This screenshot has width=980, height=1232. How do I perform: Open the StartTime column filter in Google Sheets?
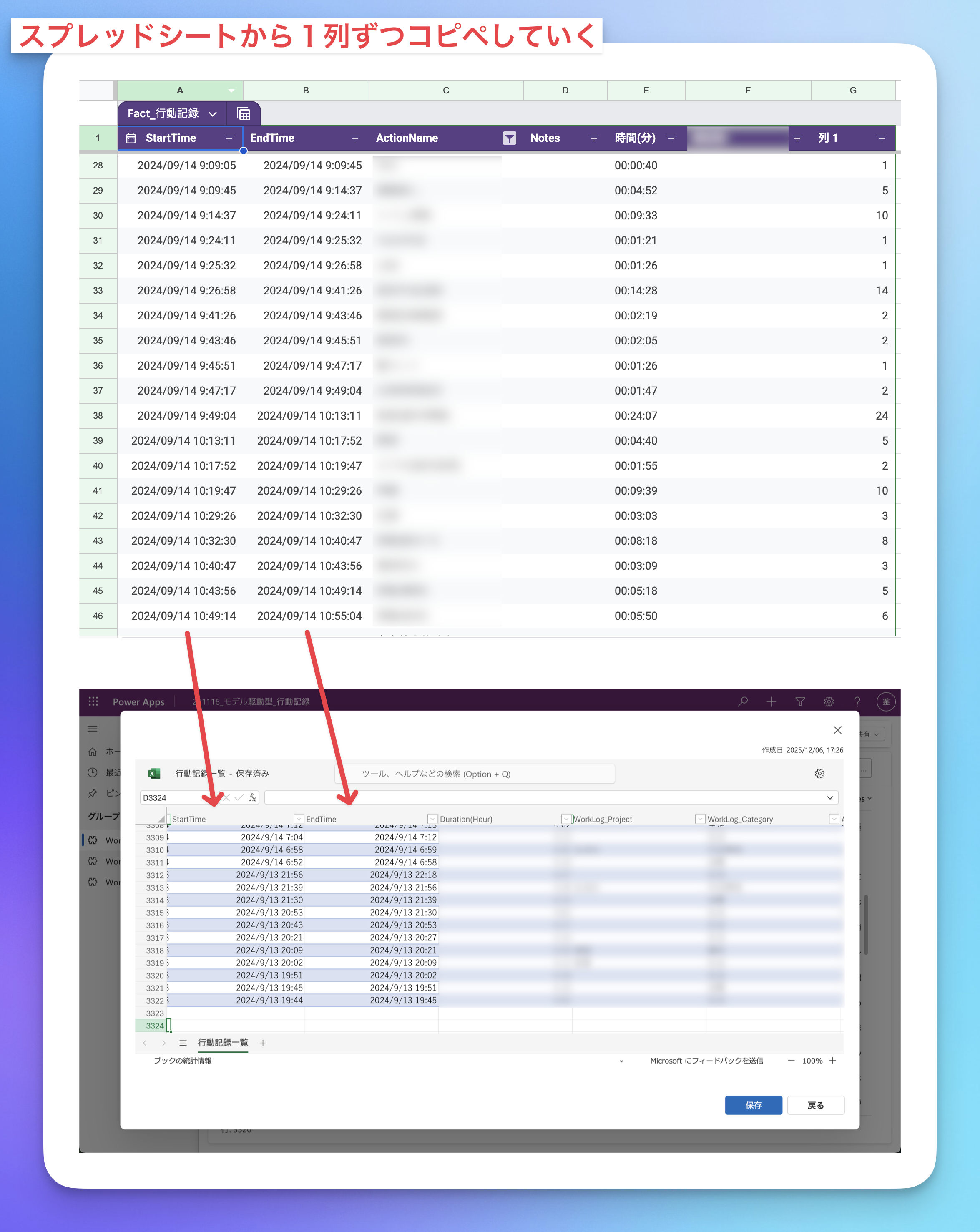(x=229, y=138)
